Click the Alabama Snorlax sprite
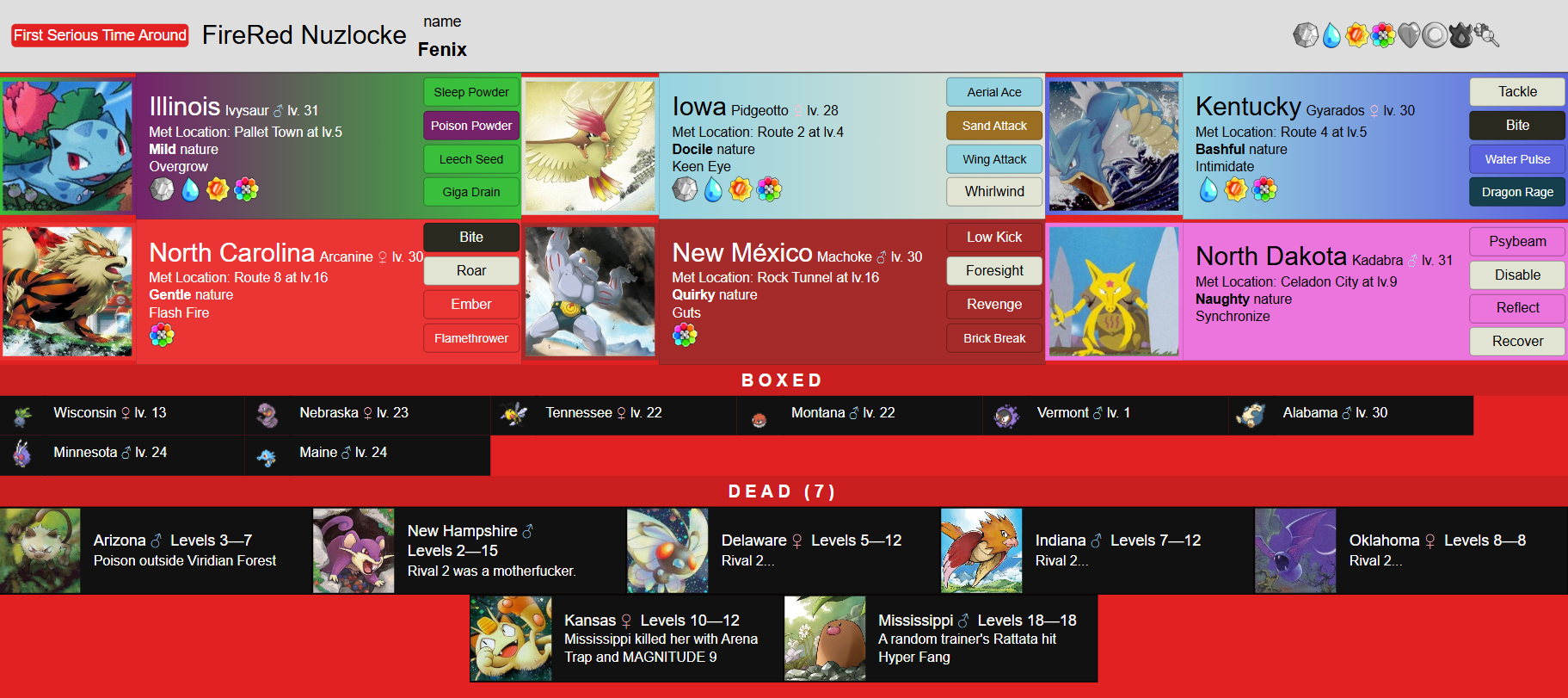The width and height of the screenshot is (1568, 698). (x=1251, y=416)
